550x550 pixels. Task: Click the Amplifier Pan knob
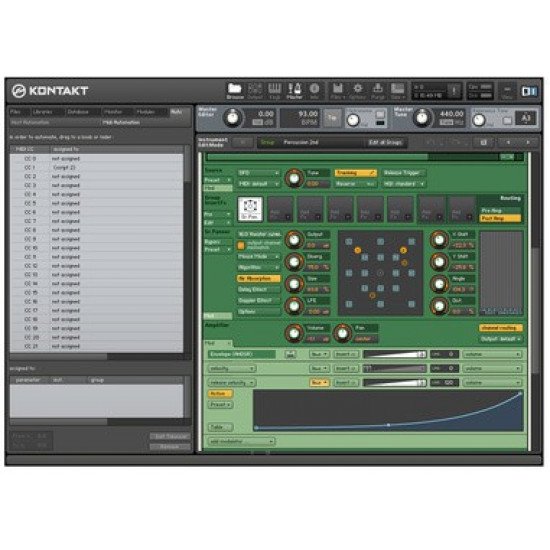point(342,333)
